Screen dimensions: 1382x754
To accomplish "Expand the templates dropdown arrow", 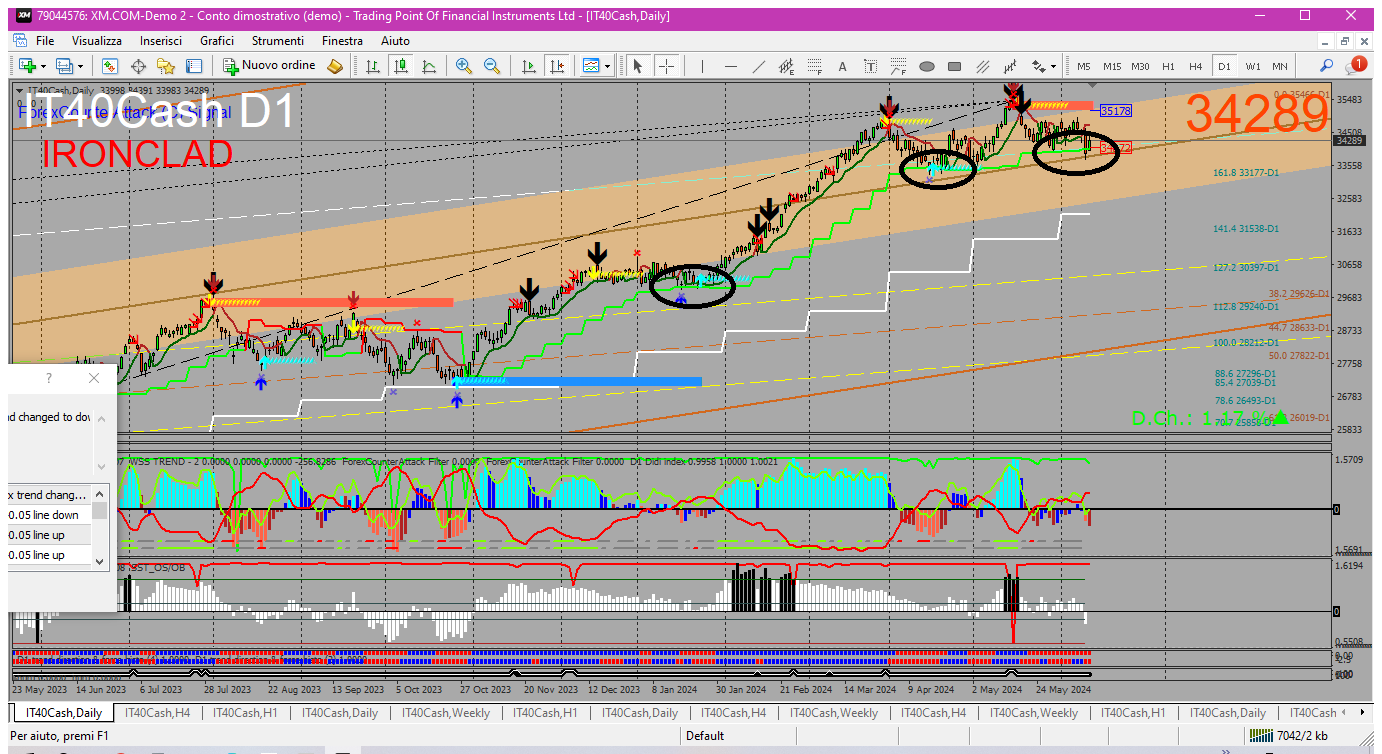I will point(609,66).
